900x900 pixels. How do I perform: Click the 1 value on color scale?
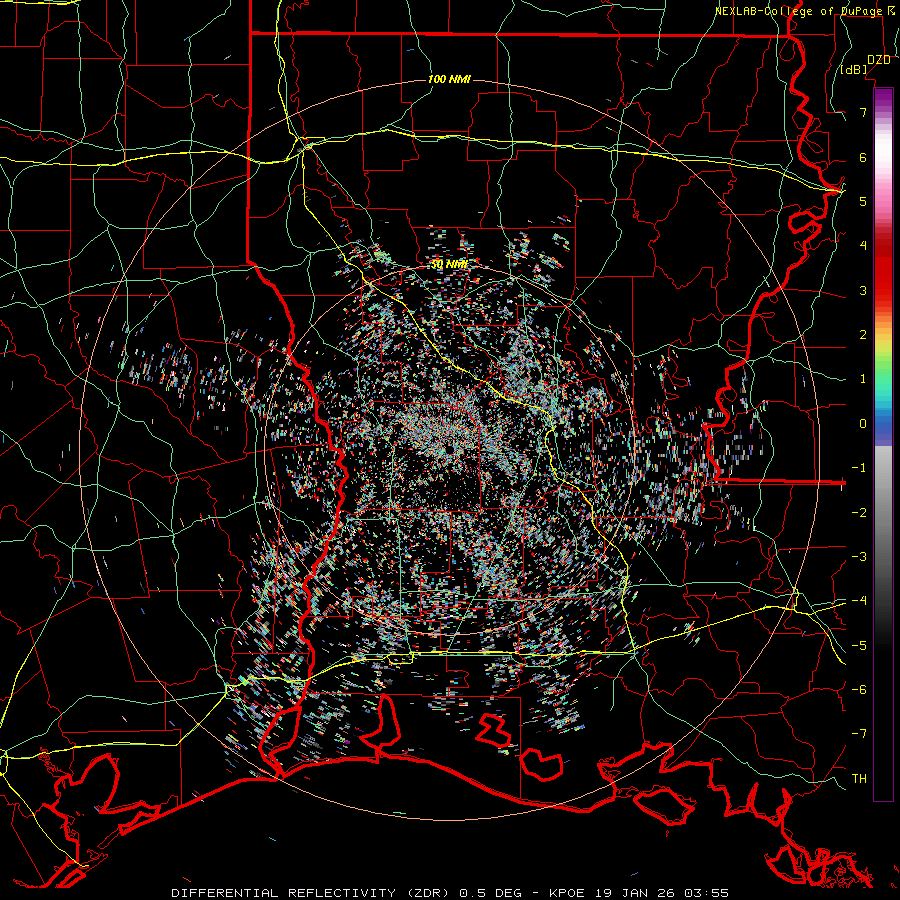point(863,379)
